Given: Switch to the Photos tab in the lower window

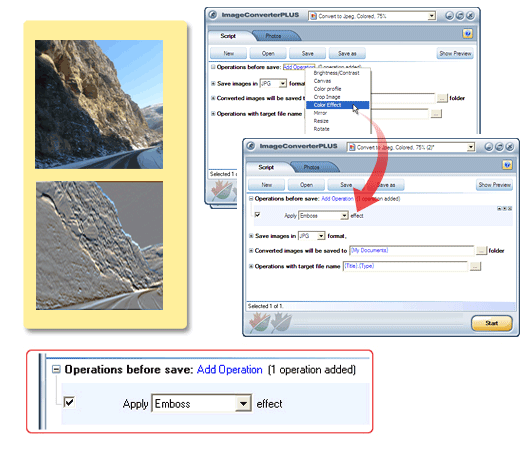Looking at the screenshot, I should click(311, 167).
